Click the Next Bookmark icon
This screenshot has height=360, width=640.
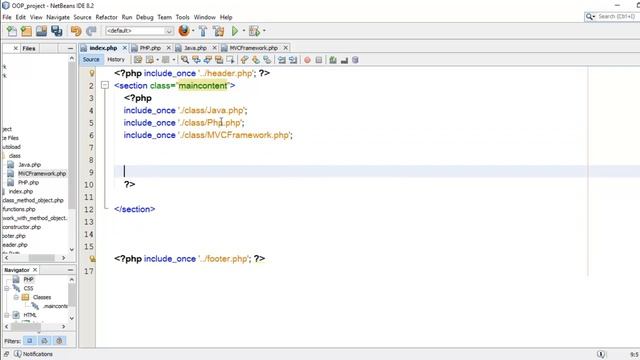coord(256,60)
